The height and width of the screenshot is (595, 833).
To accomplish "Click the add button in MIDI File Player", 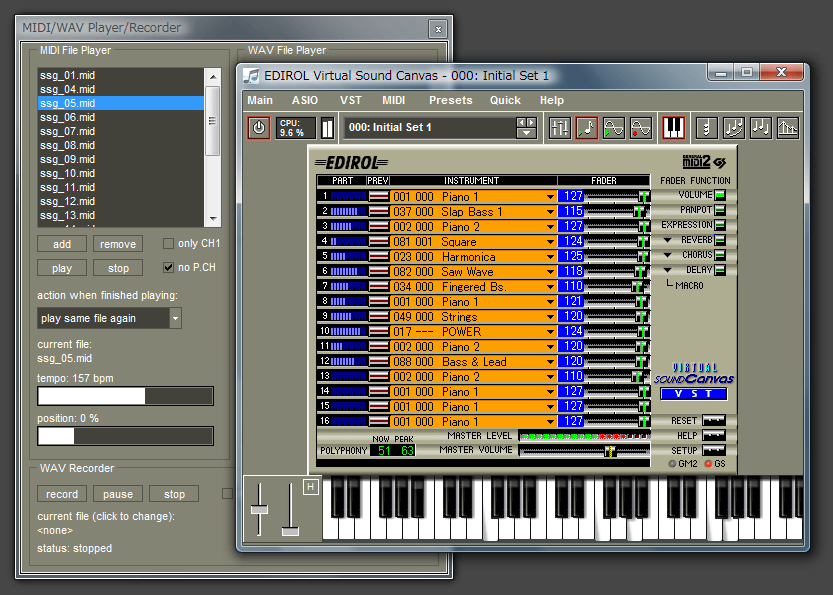I will [x=62, y=244].
